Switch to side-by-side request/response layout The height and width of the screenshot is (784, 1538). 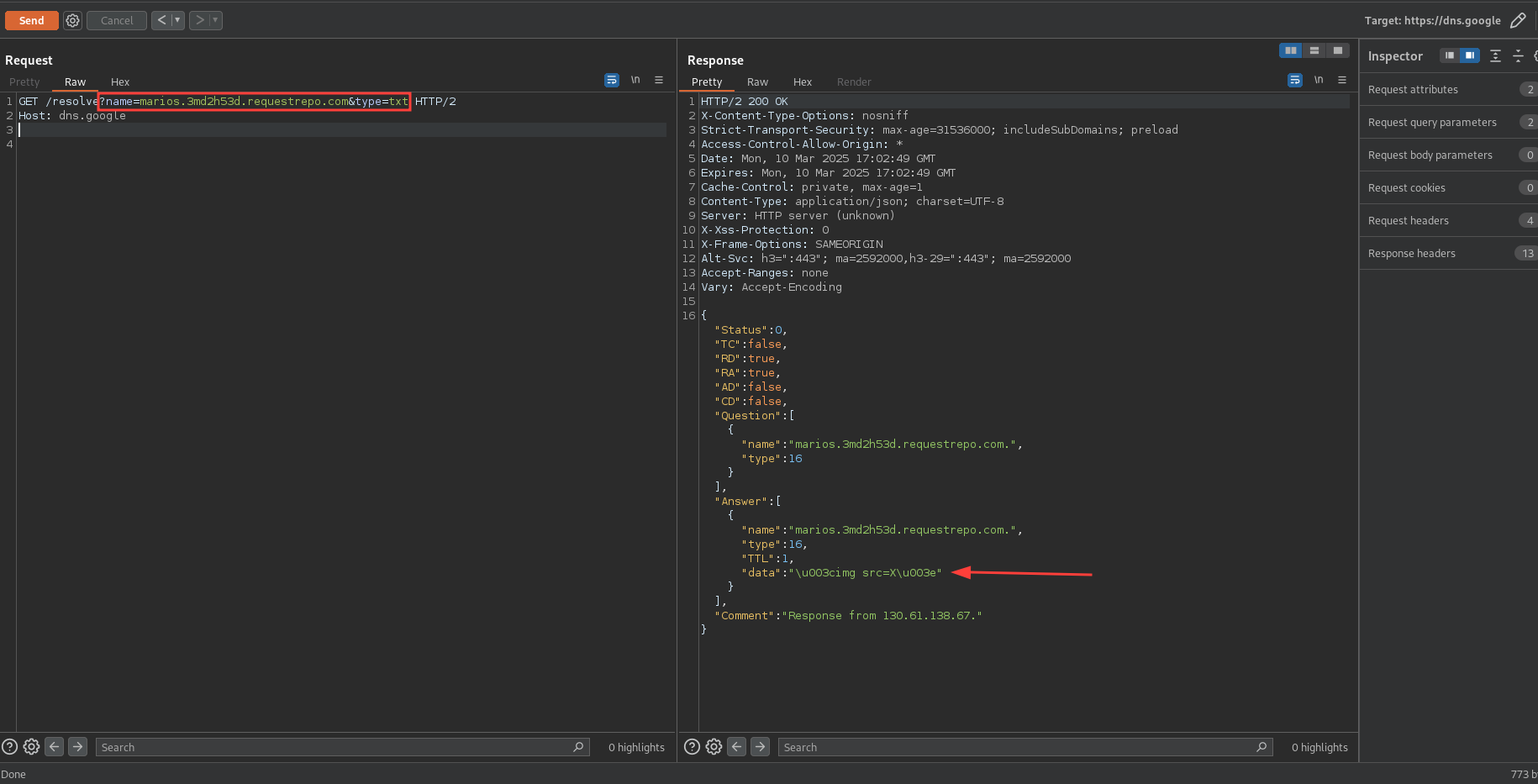tap(1290, 50)
